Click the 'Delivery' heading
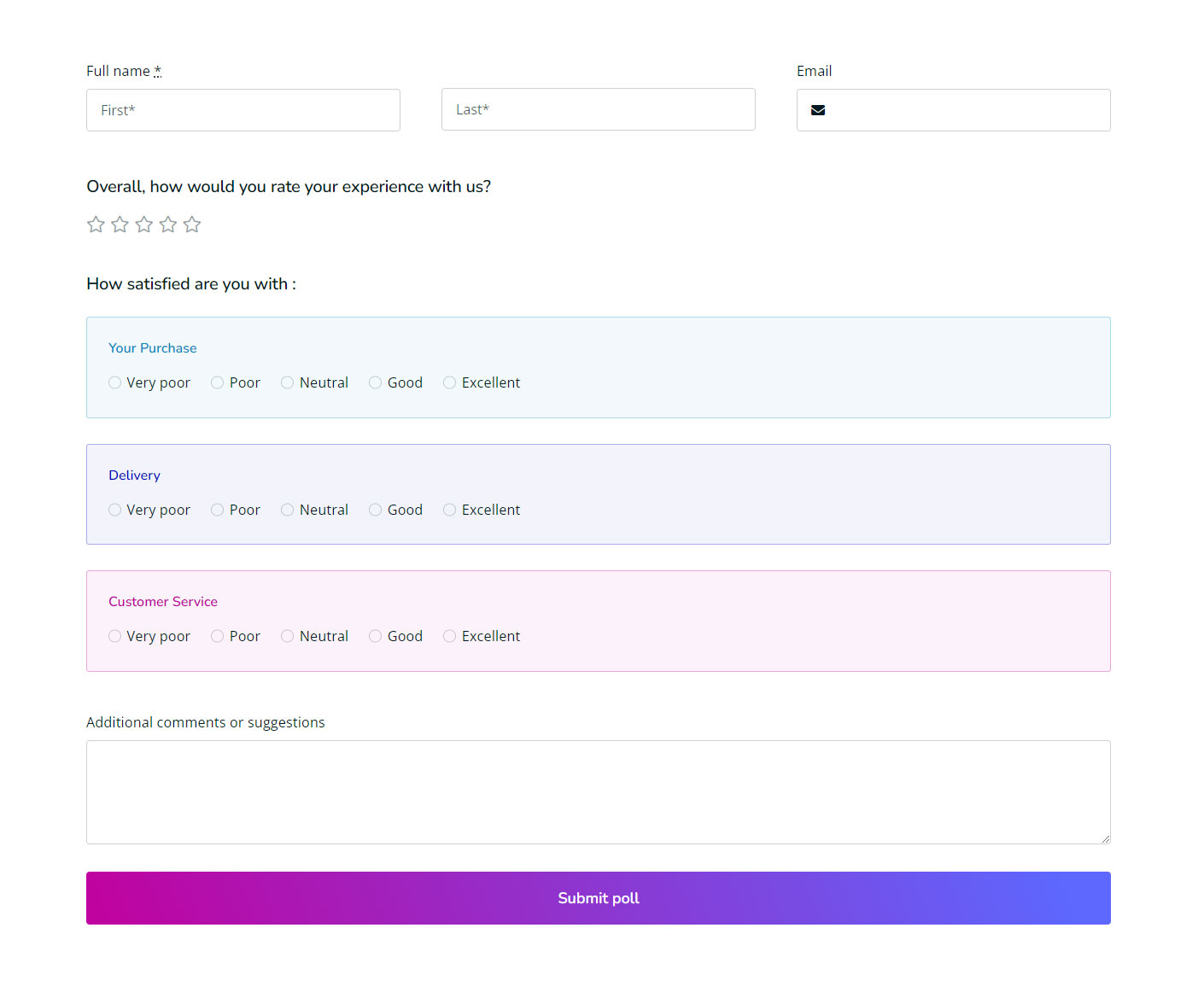 (x=134, y=476)
